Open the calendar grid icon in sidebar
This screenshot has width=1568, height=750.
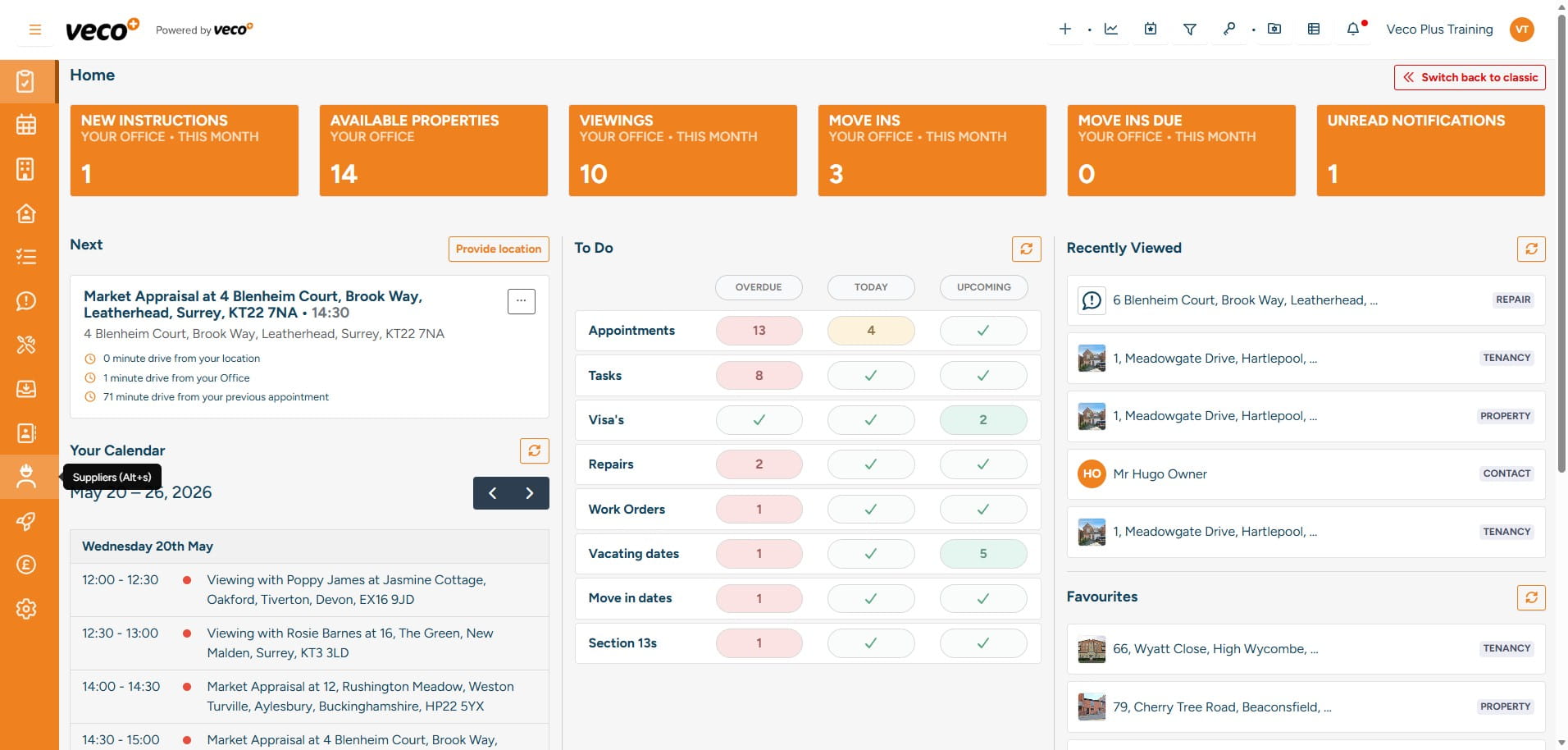tap(26, 125)
